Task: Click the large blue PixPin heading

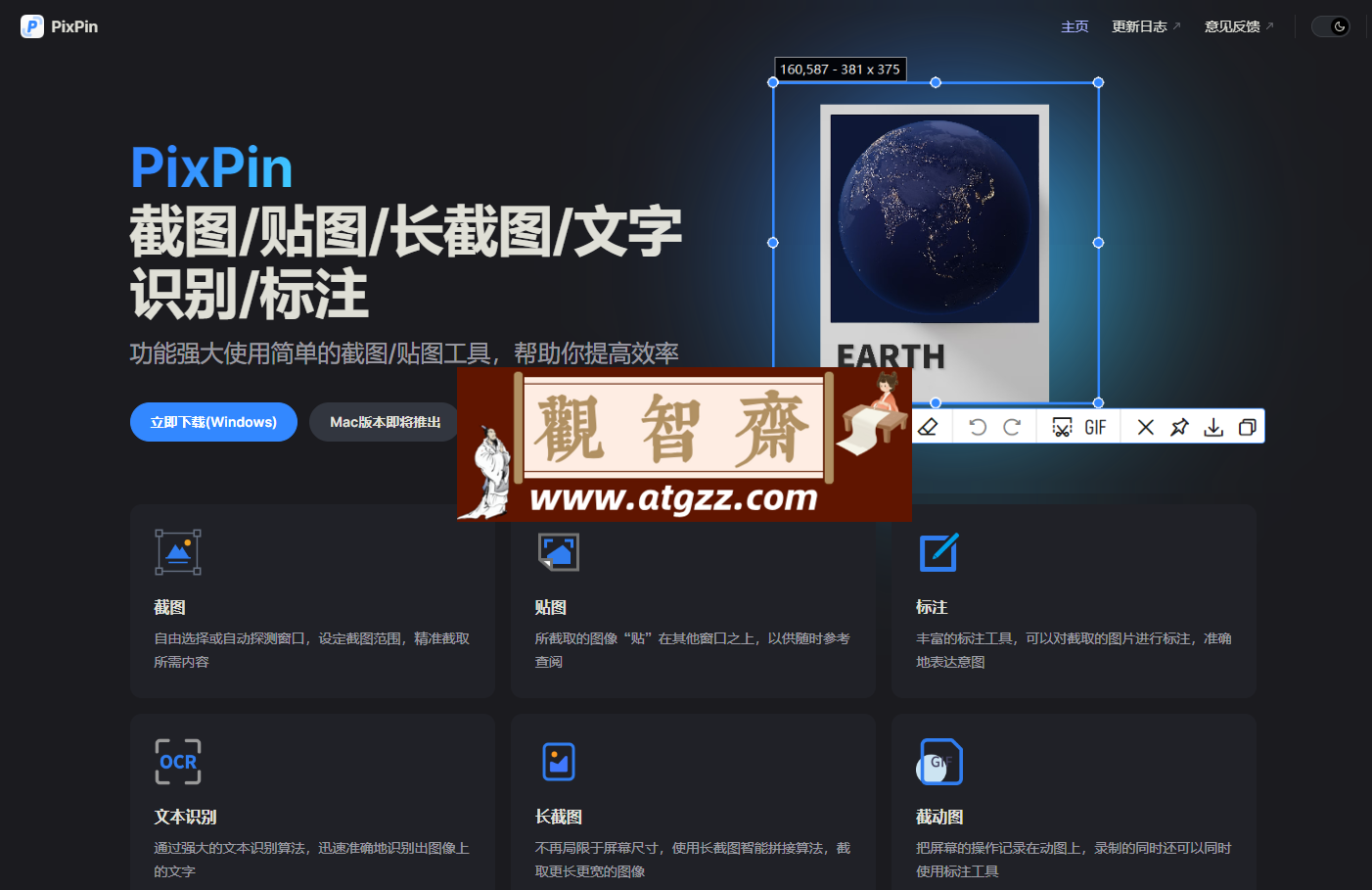Action: point(211,167)
